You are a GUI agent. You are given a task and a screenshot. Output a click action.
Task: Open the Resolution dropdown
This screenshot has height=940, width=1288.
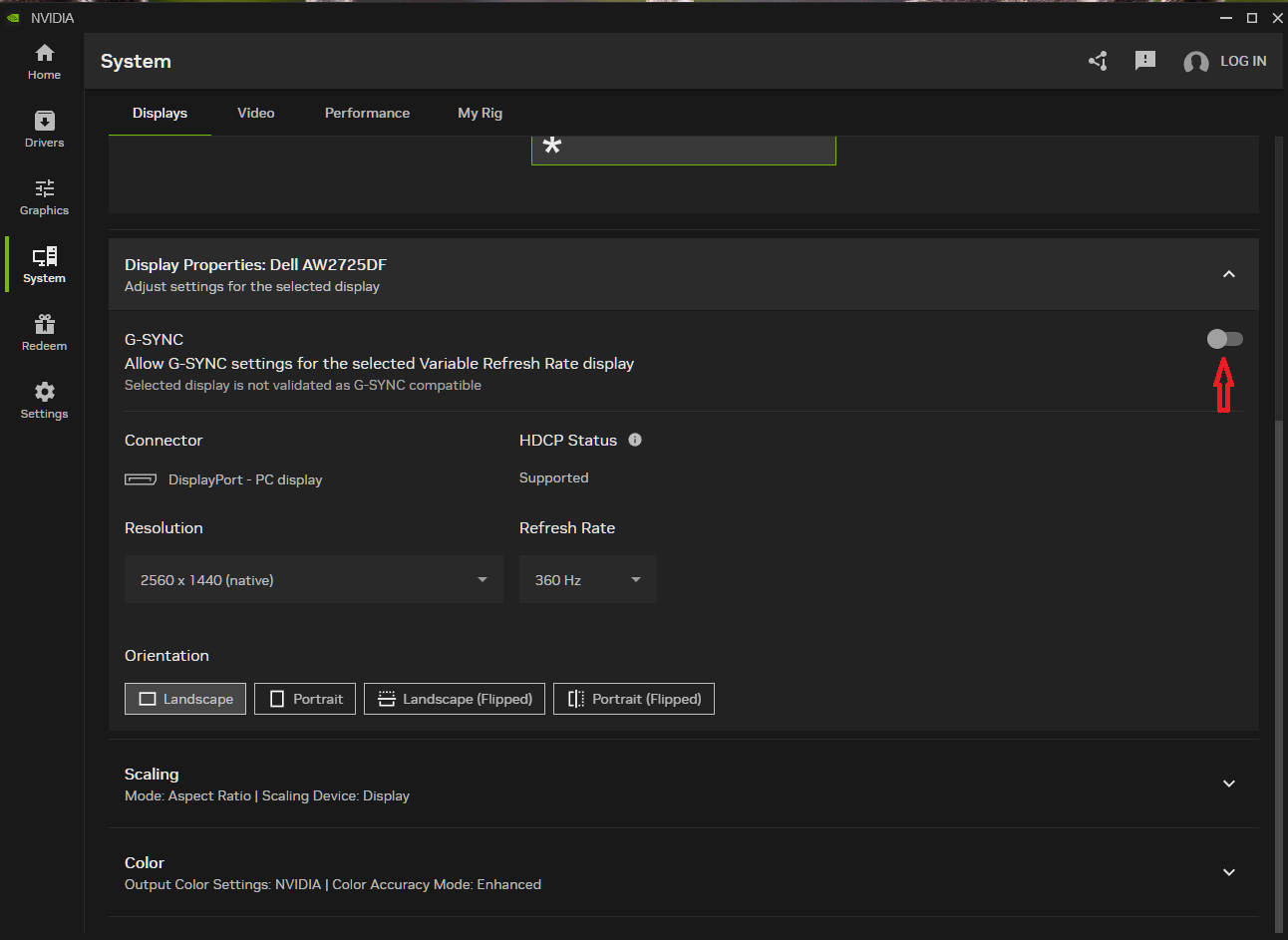click(314, 579)
